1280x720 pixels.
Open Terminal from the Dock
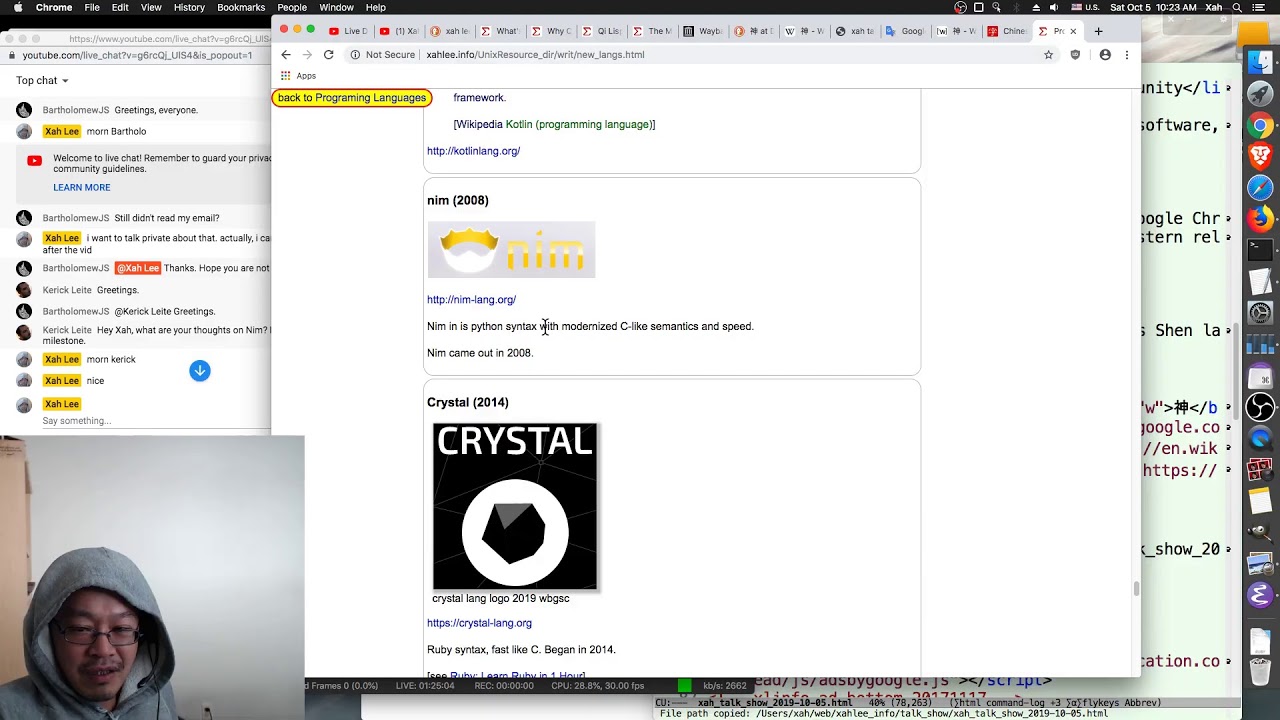pos(1260,249)
